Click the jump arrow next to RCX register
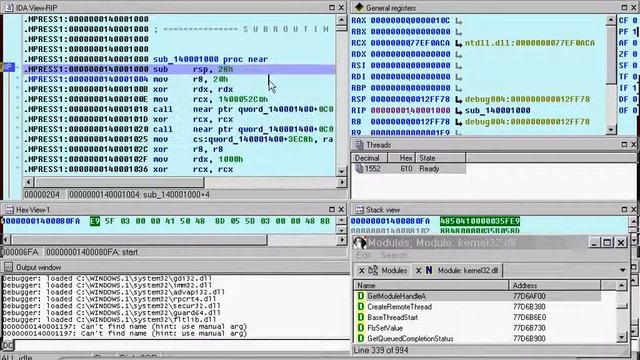Screen dimensions: 640x360 pyautogui.click(x=459, y=43)
